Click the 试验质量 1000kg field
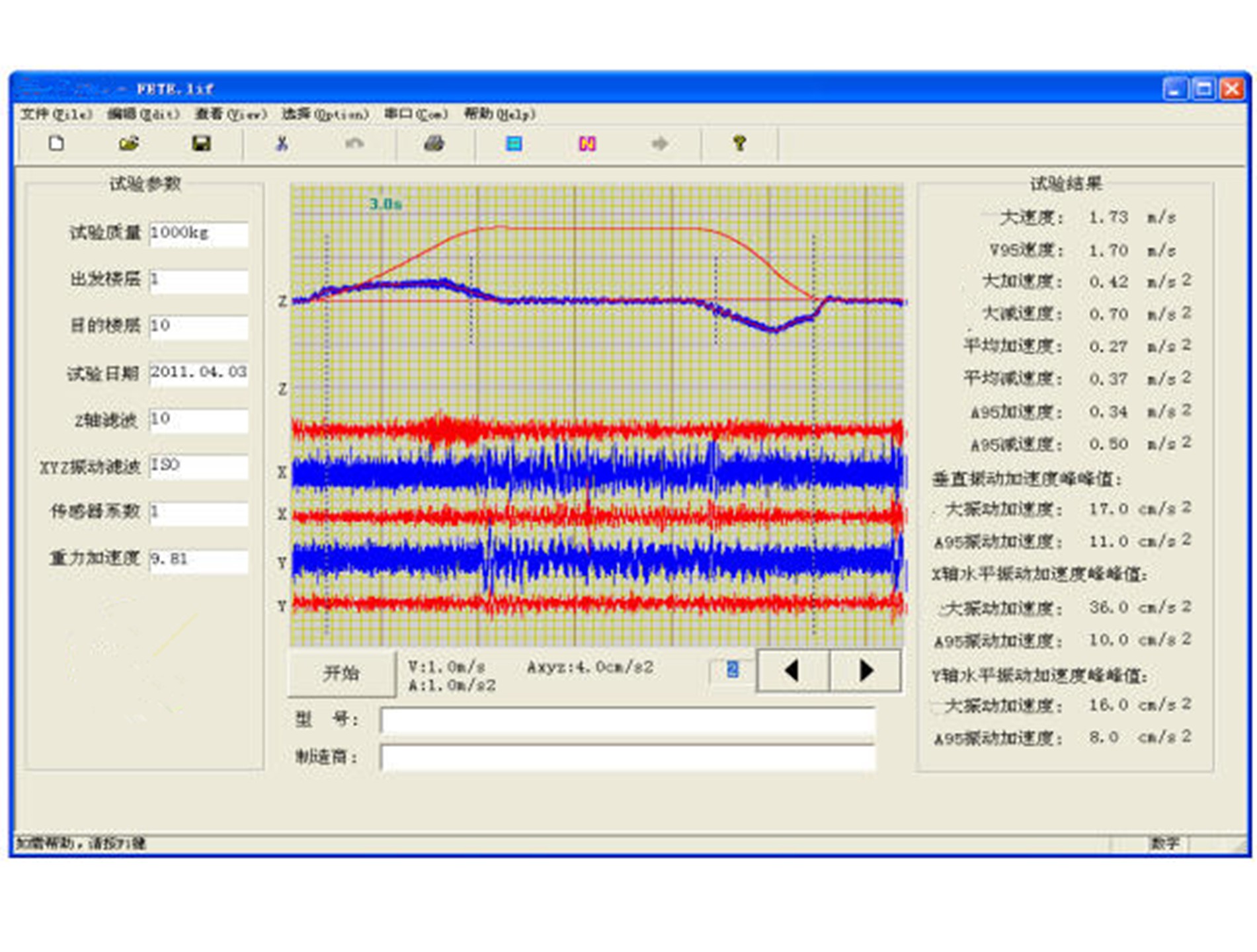This screenshot has width=1257, height=952. pos(198,234)
